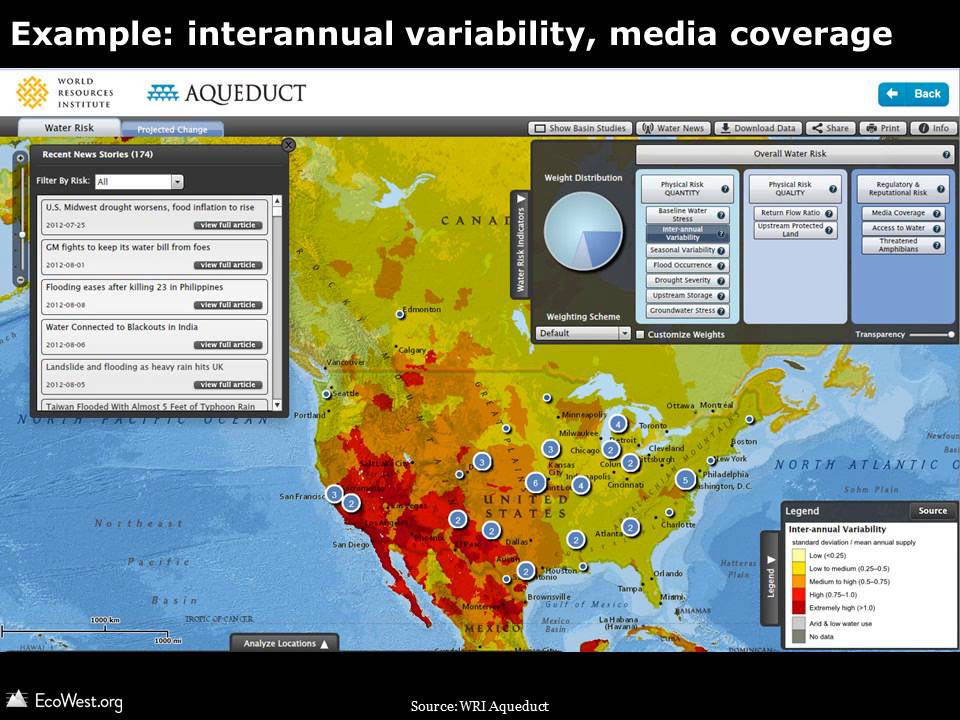Click help icon beside Flood Occurrence
This screenshot has height=720, width=960.
pos(721,266)
